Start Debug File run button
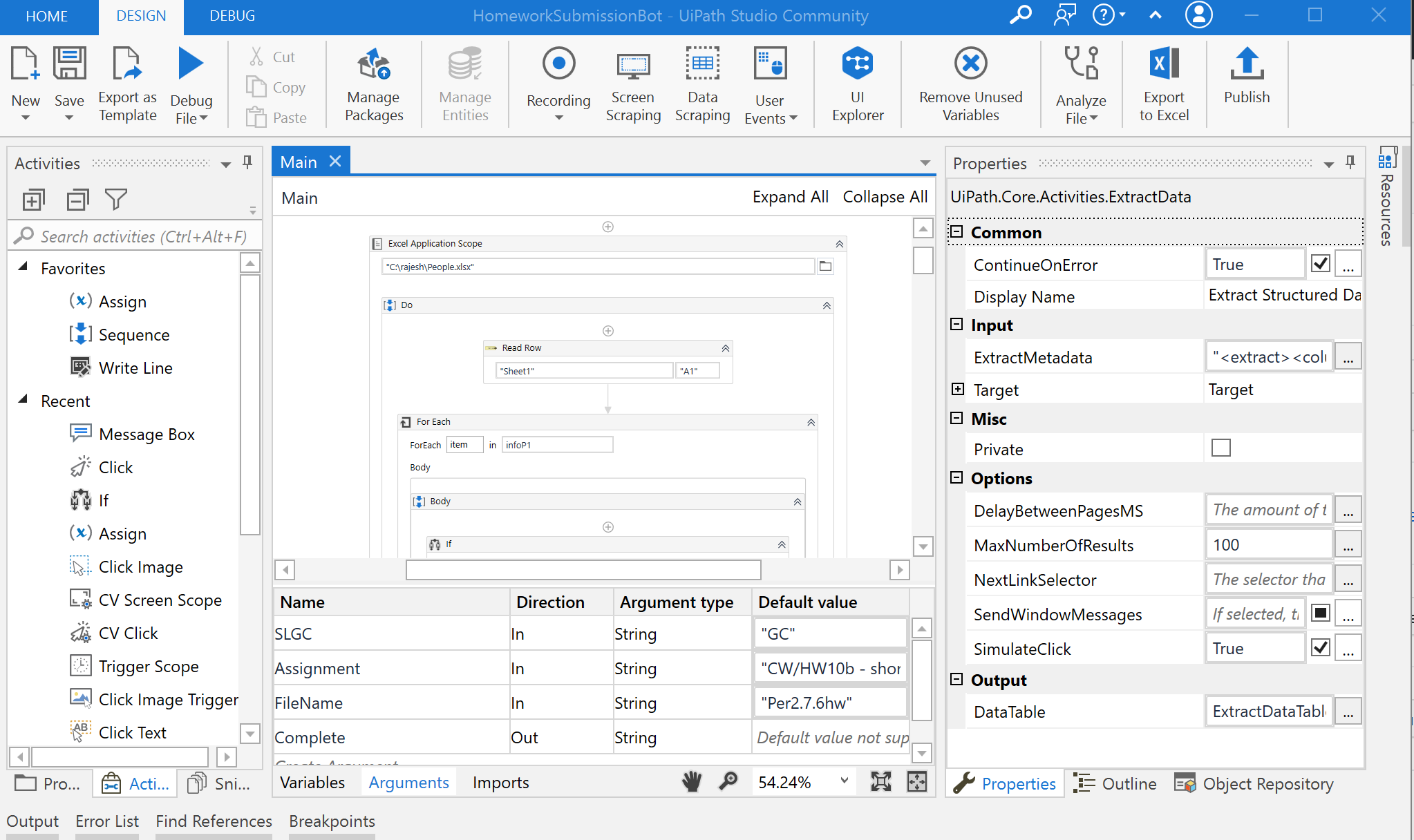This screenshot has height=840, width=1414. 191,64
